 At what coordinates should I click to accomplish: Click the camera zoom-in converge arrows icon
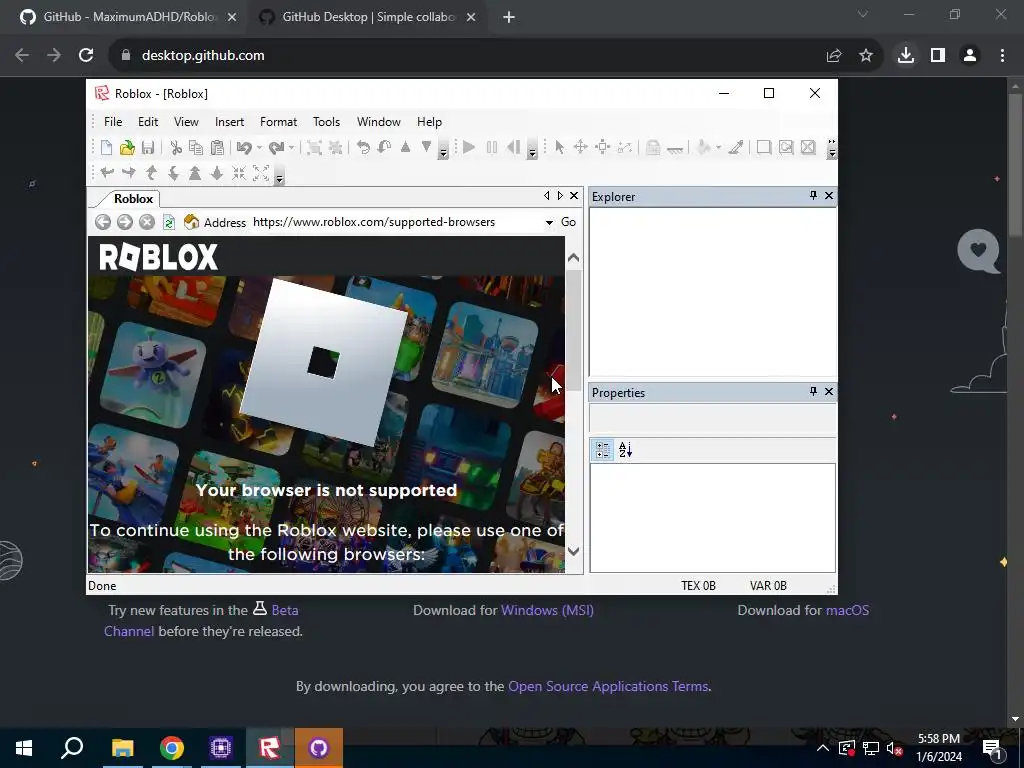point(239,173)
